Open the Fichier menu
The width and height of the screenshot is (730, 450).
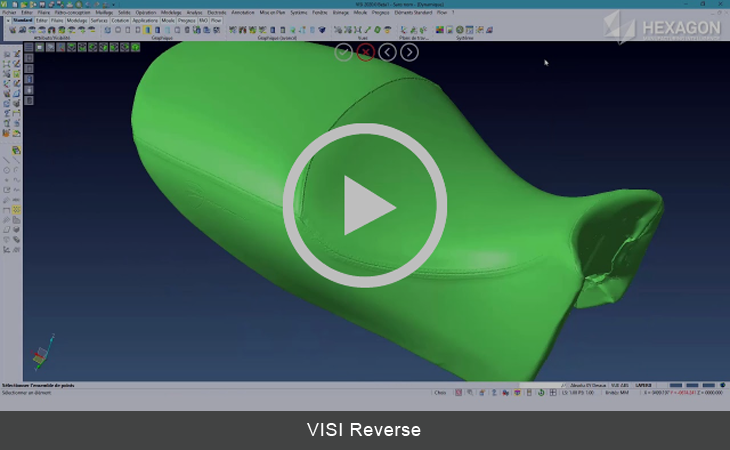(x=9, y=13)
